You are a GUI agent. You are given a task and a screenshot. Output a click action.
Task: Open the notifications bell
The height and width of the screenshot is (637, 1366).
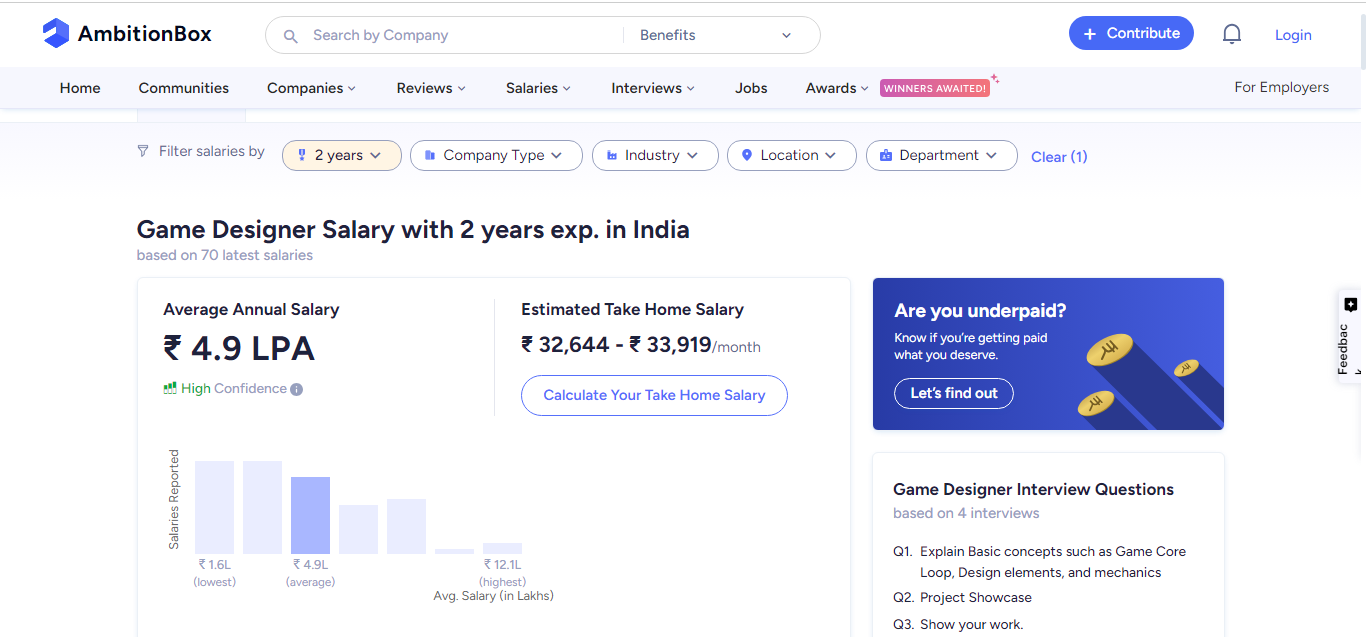click(1232, 34)
